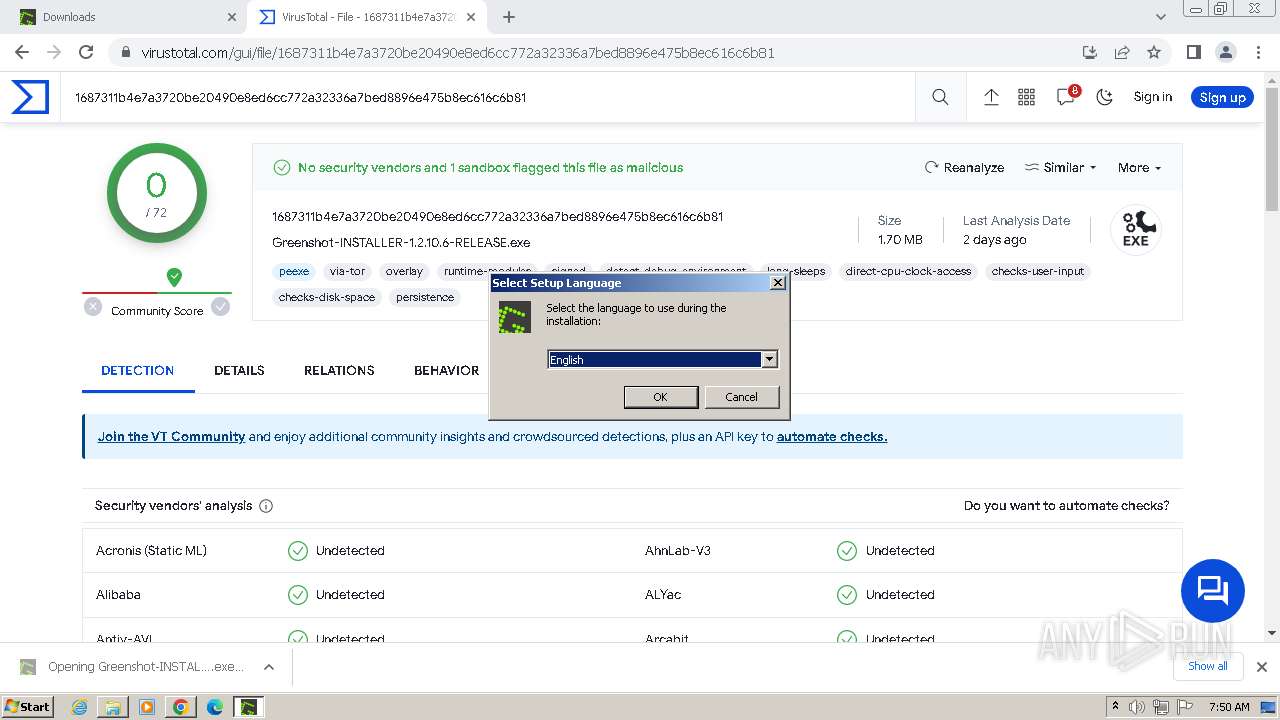Open the notifications icon with badge
Screen dimensions: 1280x720
click(x=1066, y=97)
